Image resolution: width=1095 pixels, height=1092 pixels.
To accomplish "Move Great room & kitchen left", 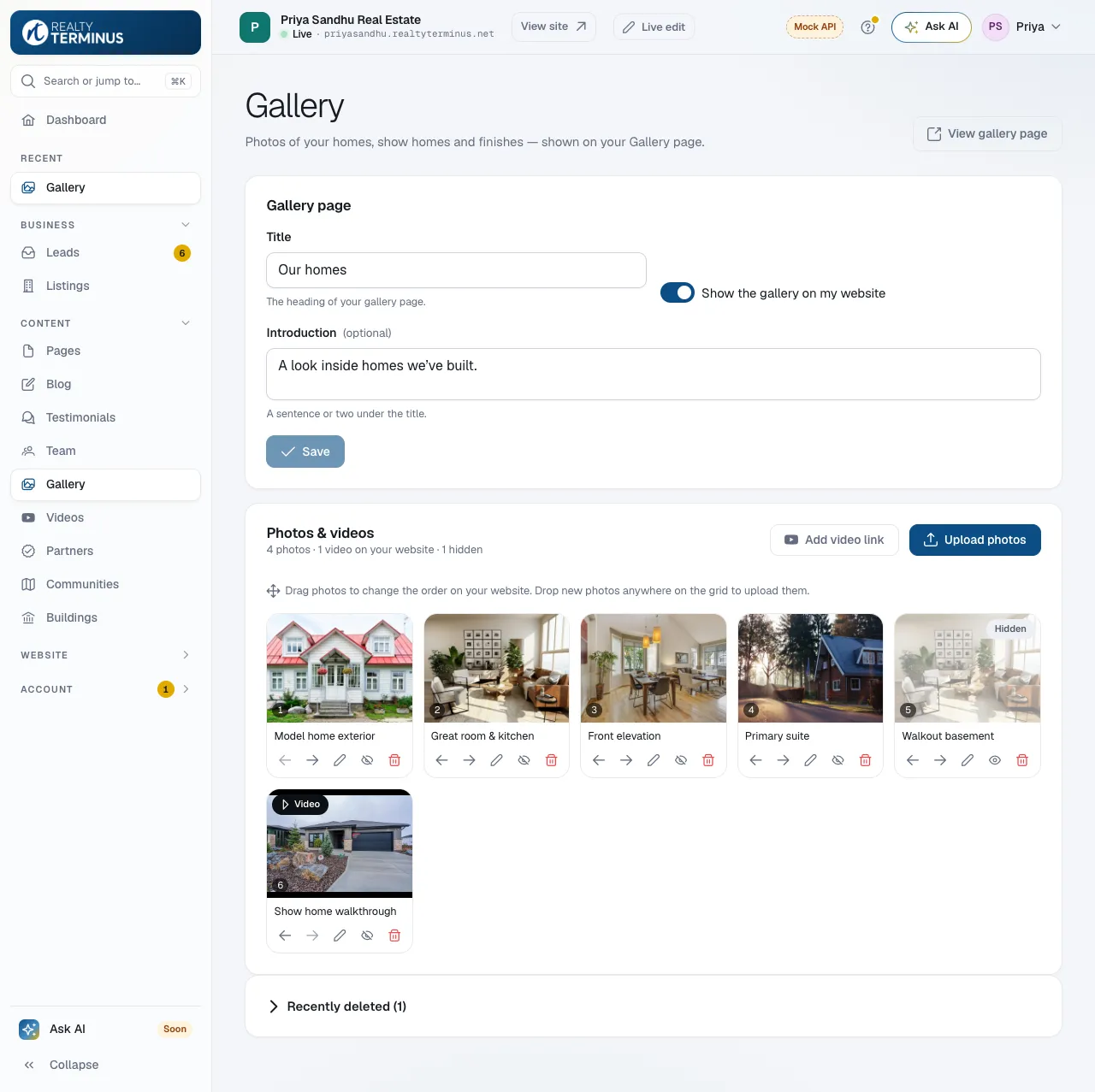I will pos(441,760).
